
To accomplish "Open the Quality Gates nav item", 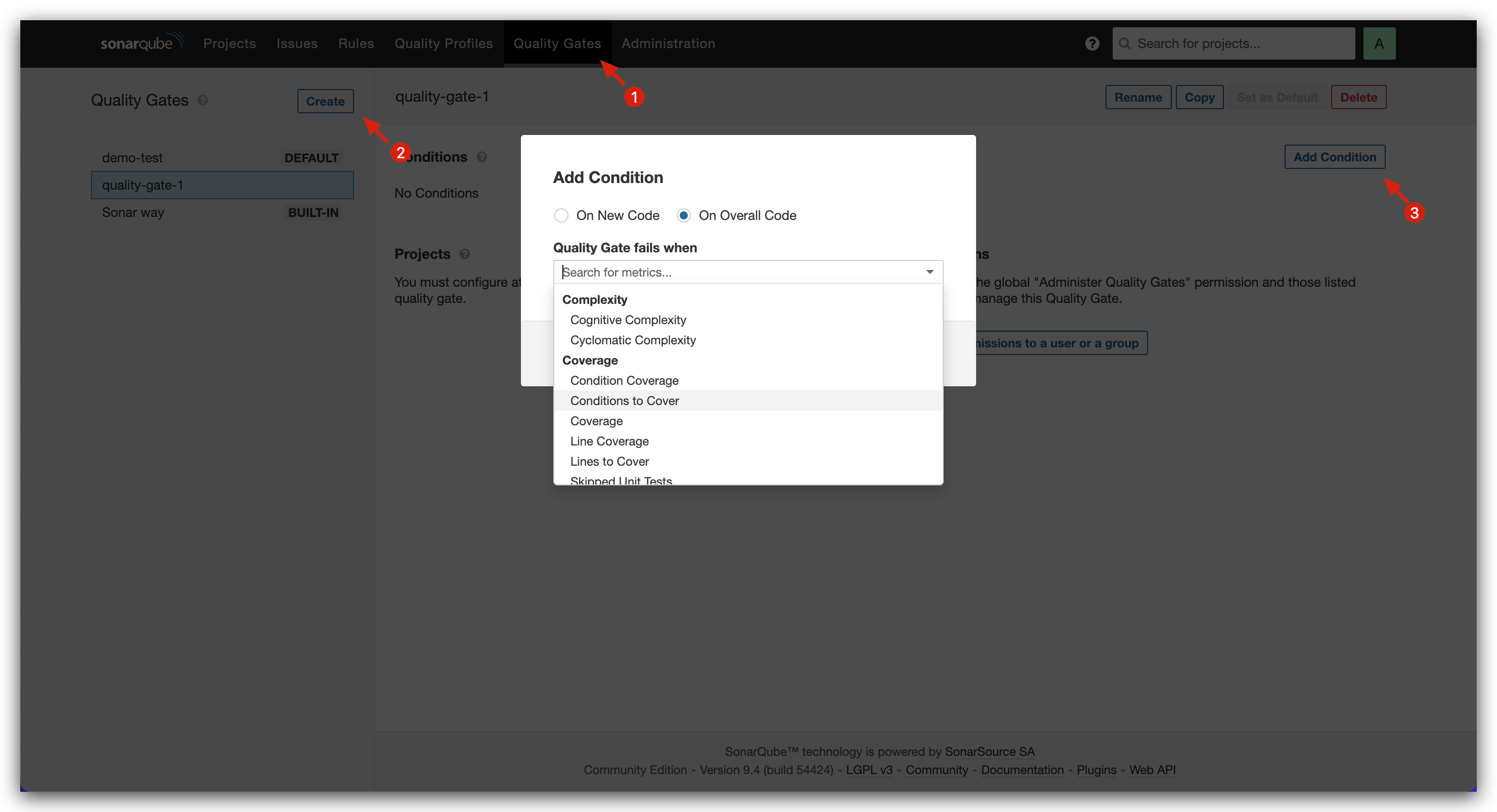I will pos(557,43).
